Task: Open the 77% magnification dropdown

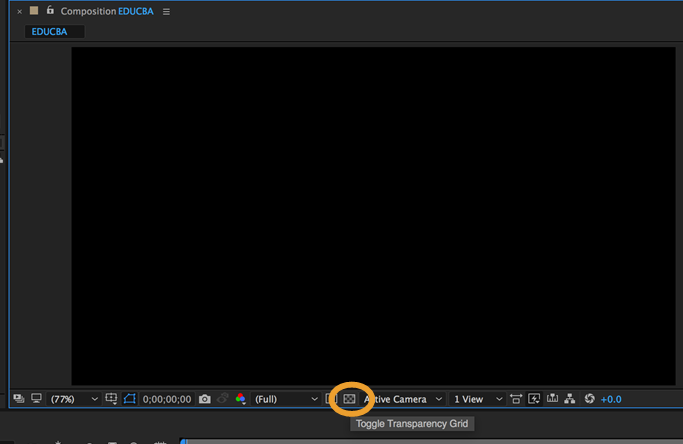Action: pos(74,399)
